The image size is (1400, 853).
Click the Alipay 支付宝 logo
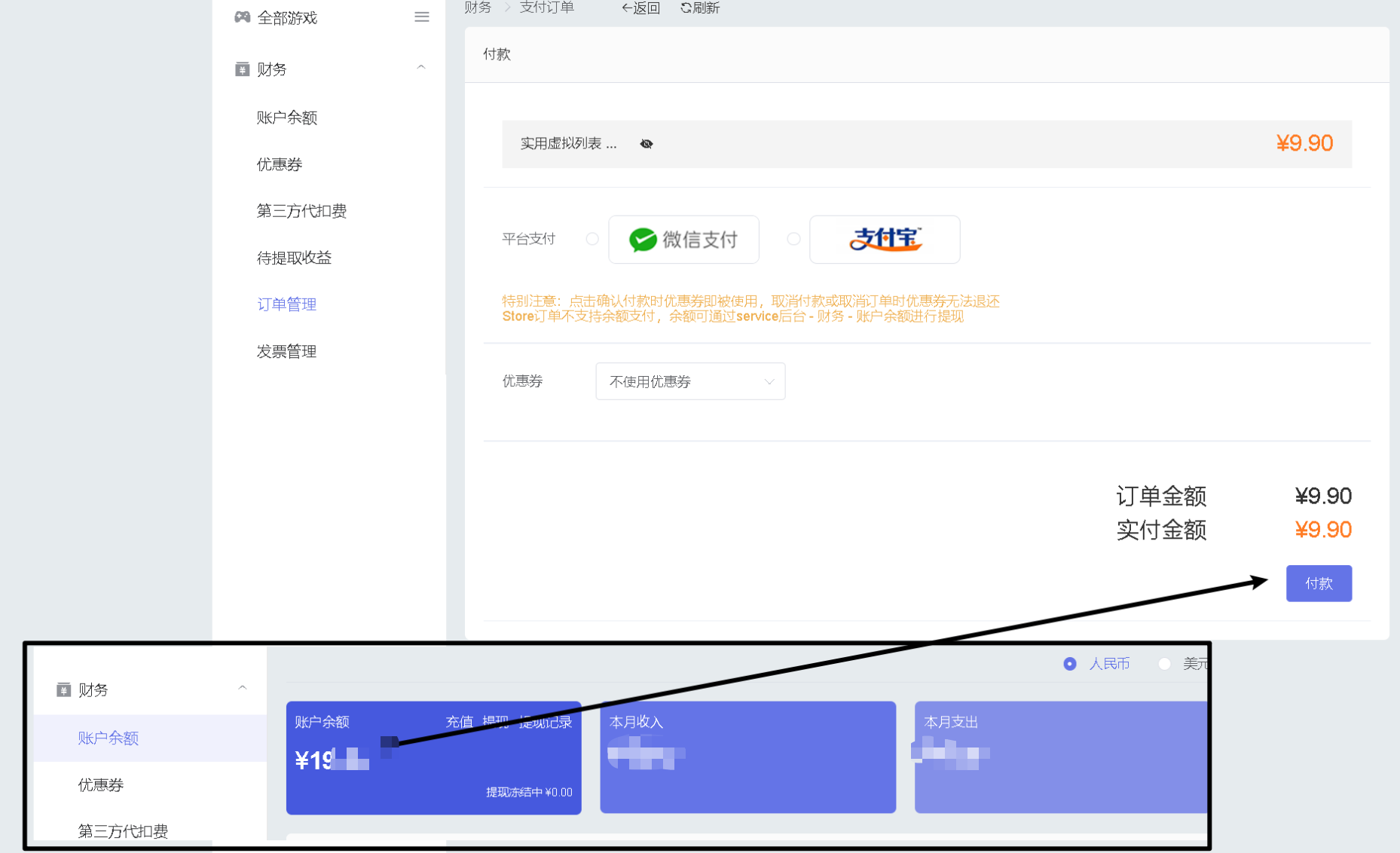pyautogui.click(x=884, y=239)
